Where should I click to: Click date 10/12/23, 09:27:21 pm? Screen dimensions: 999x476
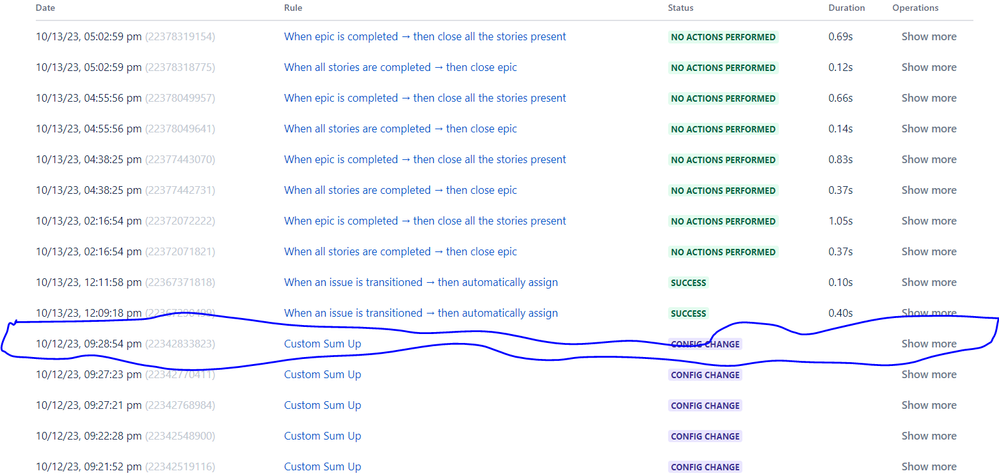pos(89,405)
